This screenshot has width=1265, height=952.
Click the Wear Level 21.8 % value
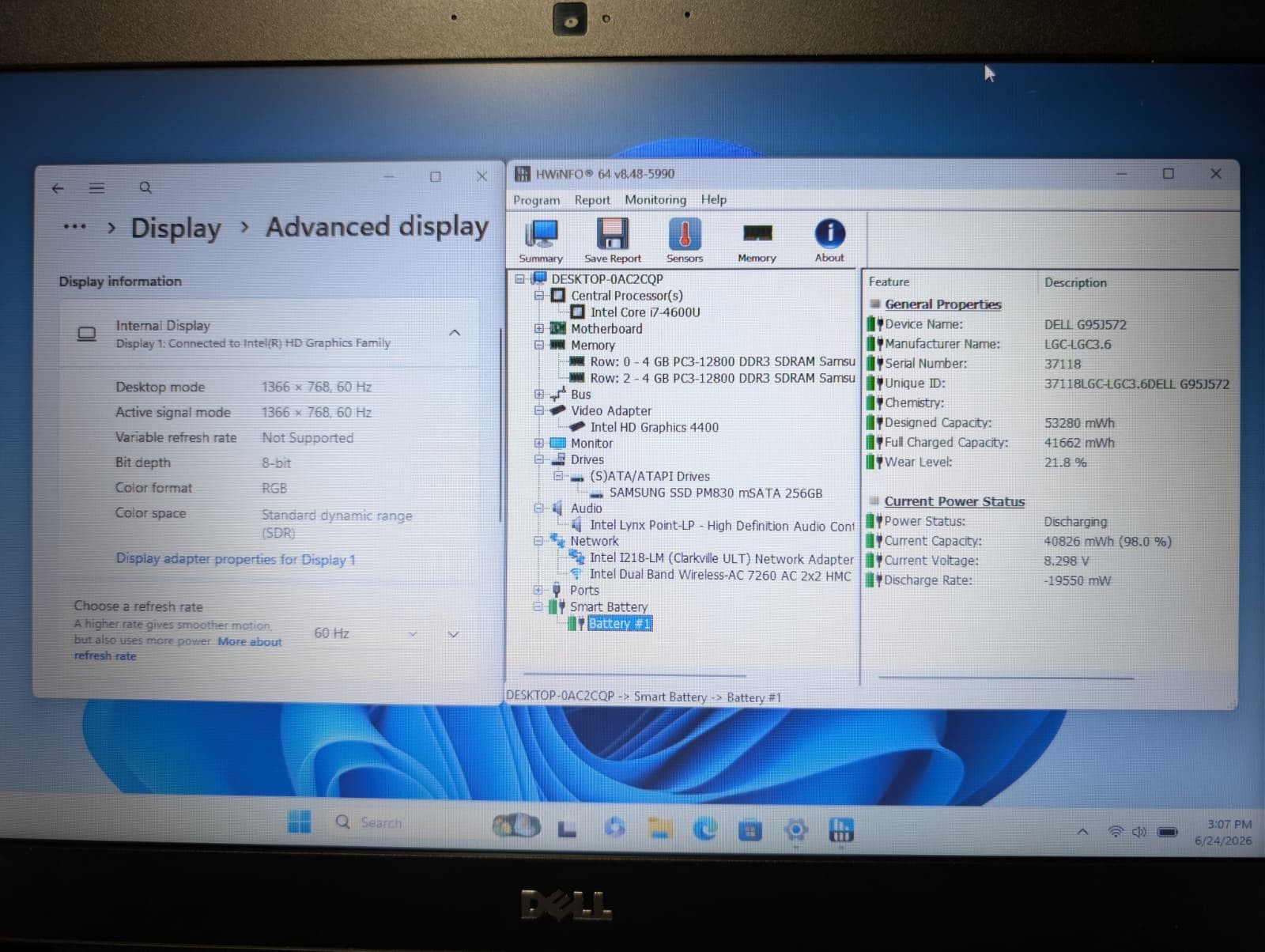coord(1065,463)
